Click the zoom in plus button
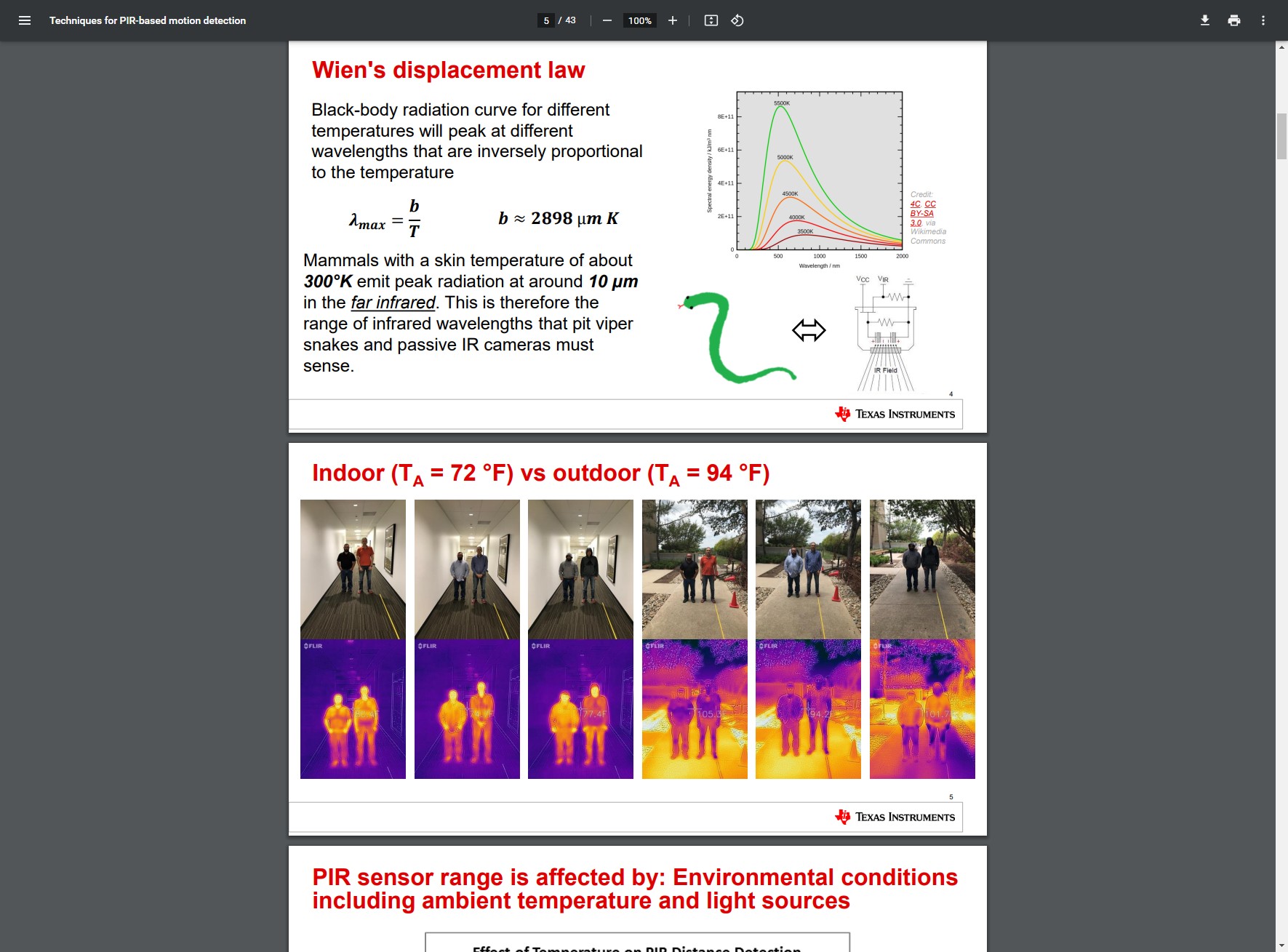Viewport: 1288px width, 952px height. pos(672,20)
